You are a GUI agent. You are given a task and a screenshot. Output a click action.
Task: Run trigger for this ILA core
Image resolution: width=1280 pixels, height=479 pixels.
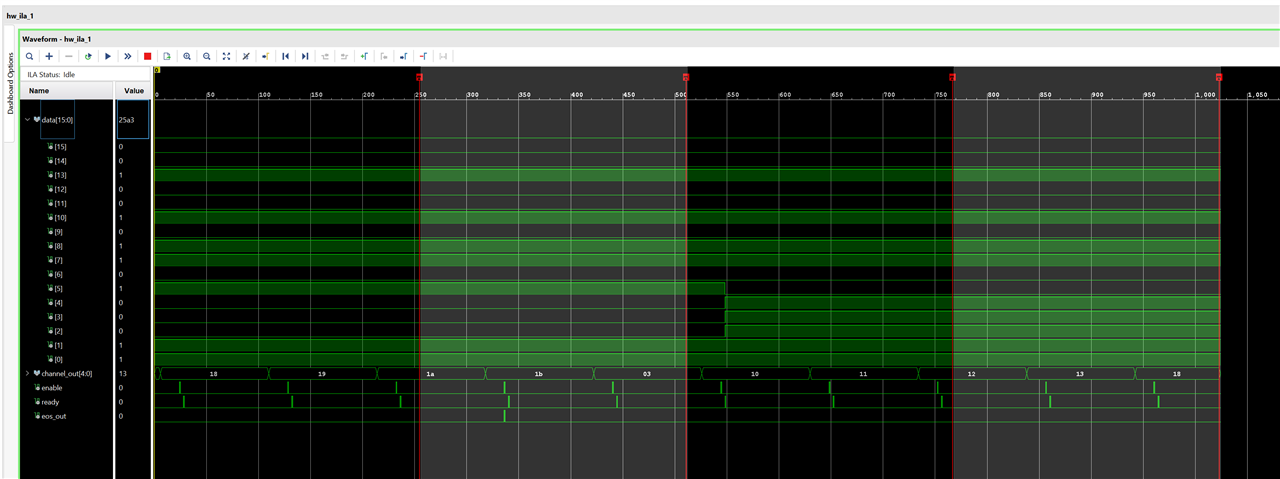[108, 56]
